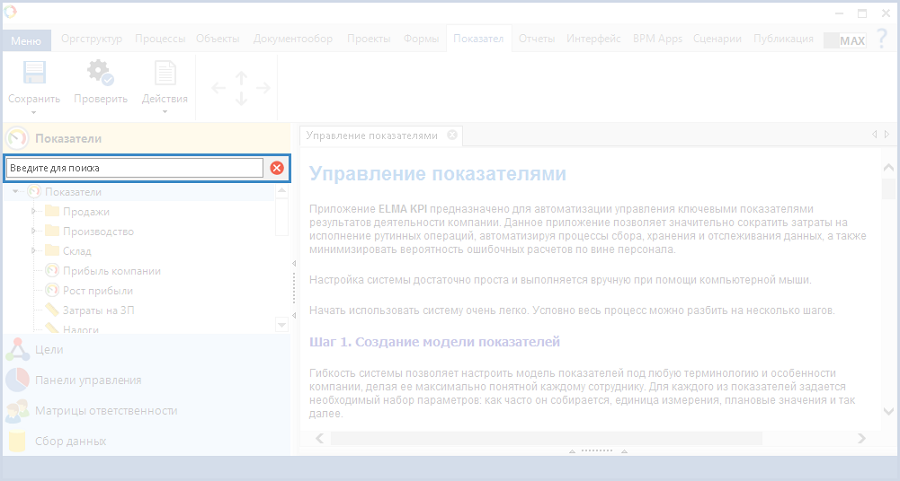Expand the Склад folder
Screen dimensions: 900x481
(x=34, y=251)
